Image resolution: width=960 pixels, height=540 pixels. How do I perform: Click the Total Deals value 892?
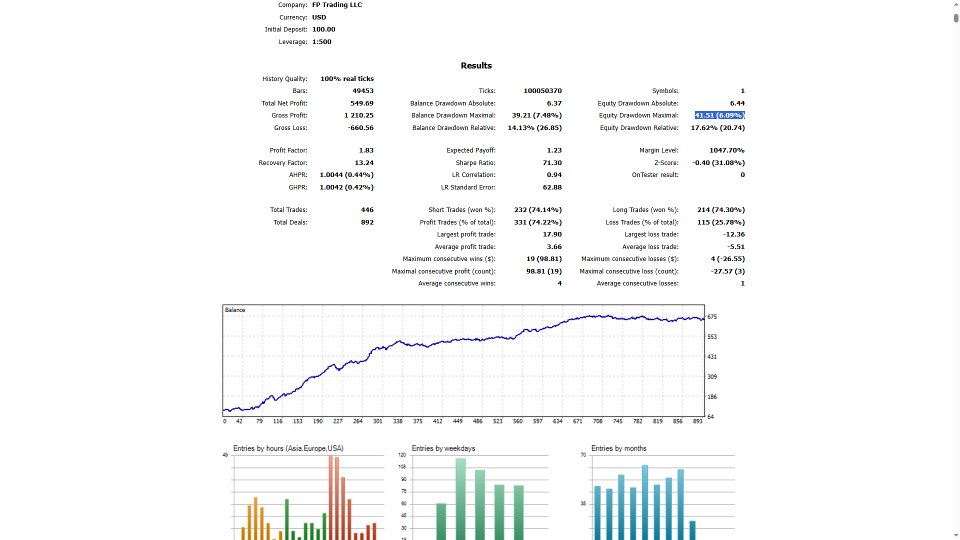point(367,223)
